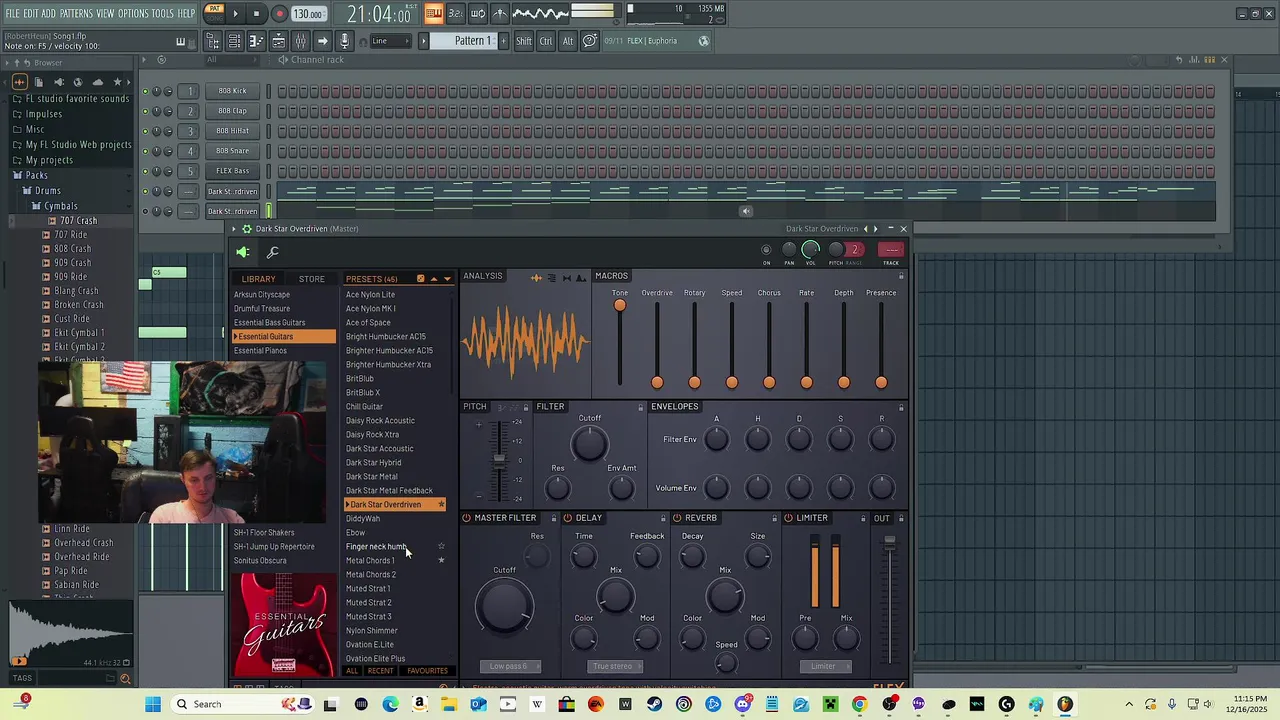Toggle the Reverb section lock icon
The width and height of the screenshot is (1280, 720).
coord(775,518)
